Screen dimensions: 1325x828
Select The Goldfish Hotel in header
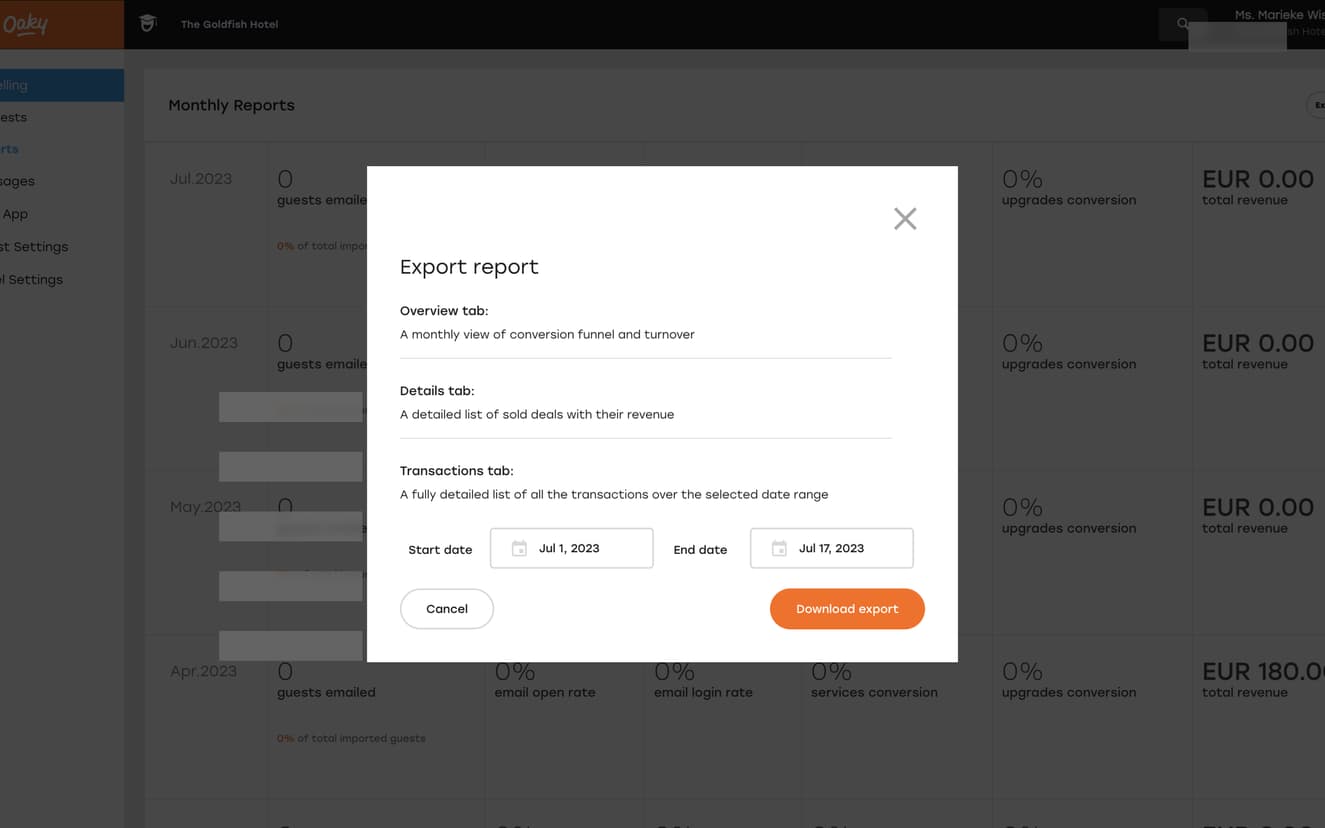[x=229, y=24]
